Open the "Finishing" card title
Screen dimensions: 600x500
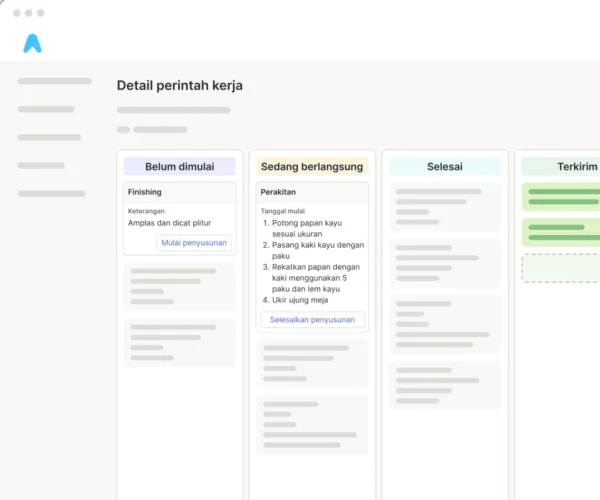(x=145, y=192)
